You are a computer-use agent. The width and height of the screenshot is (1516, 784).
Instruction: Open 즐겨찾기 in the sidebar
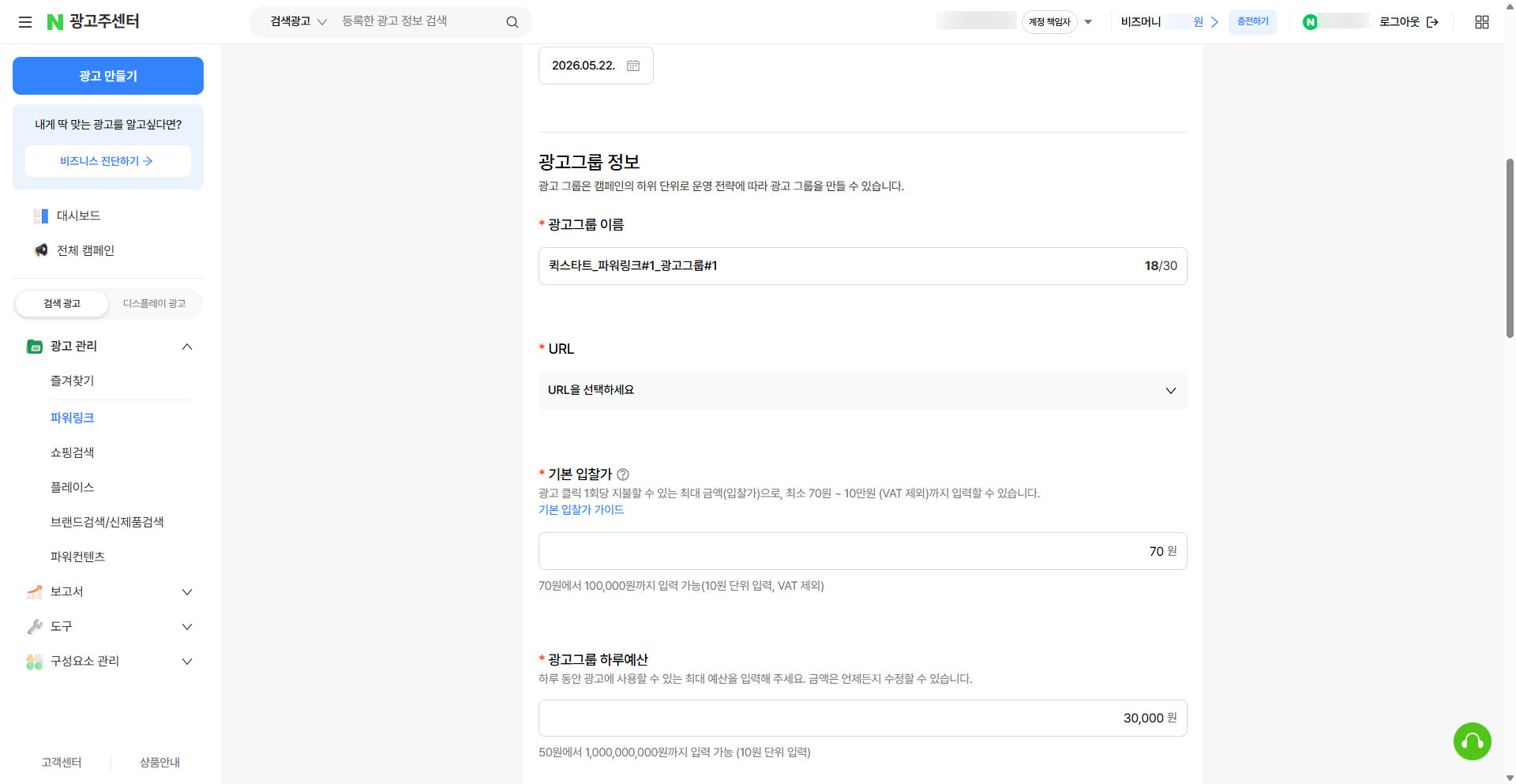[x=73, y=381]
